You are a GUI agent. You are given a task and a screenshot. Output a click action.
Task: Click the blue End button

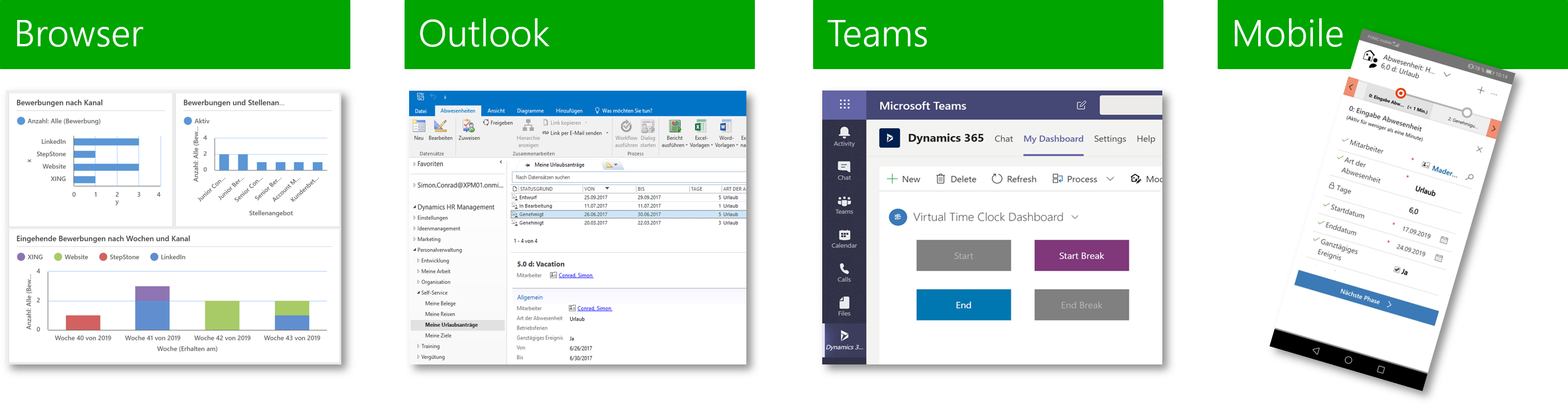pyautogui.click(x=964, y=305)
